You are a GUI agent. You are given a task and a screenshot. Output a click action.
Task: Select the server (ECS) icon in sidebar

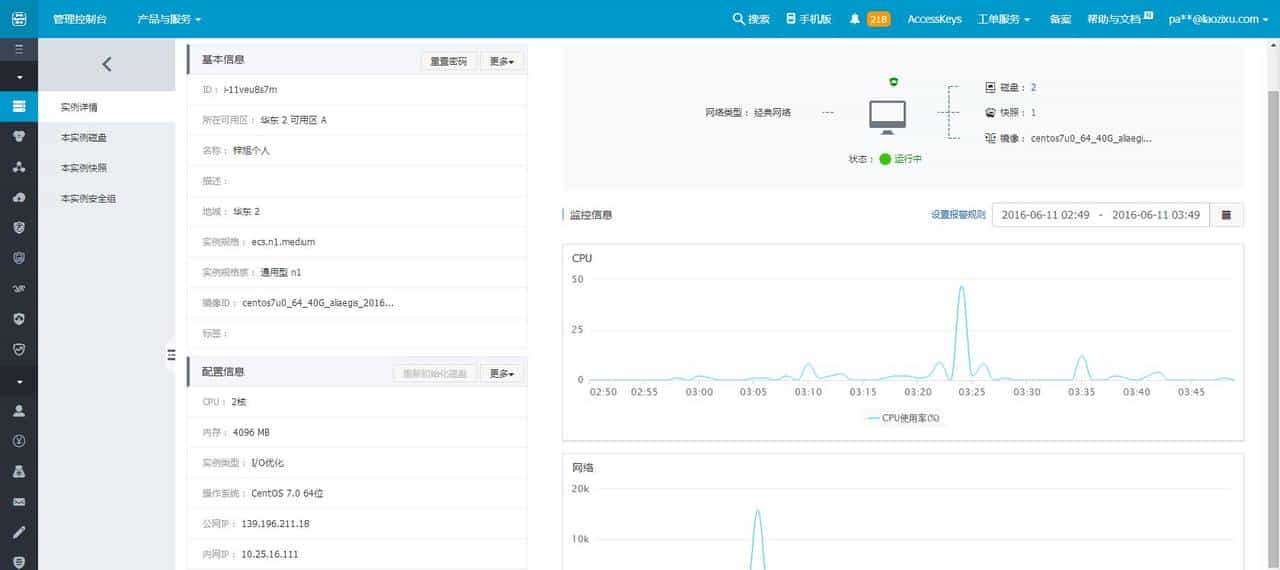point(18,106)
